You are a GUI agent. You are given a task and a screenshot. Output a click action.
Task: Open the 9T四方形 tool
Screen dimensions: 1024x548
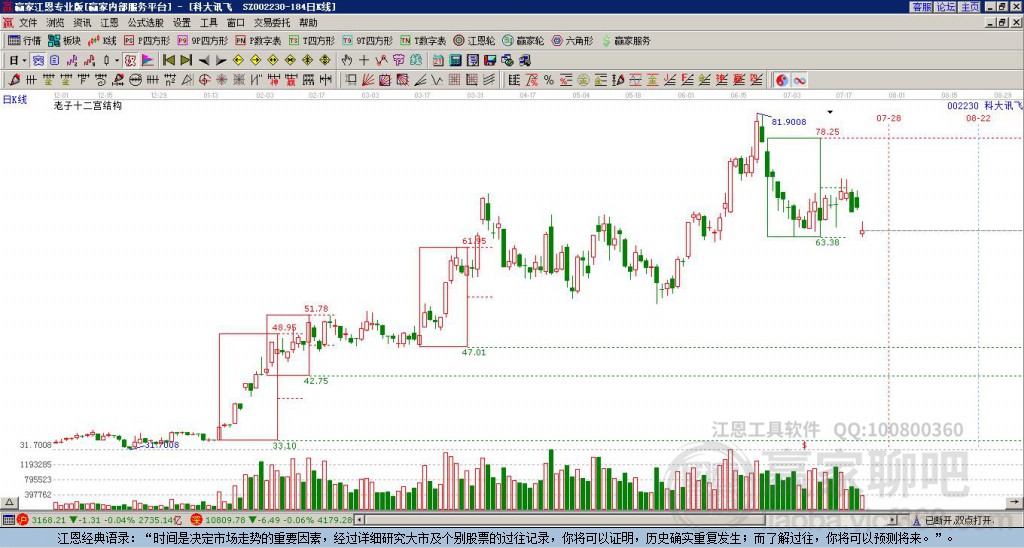[x=368, y=40]
